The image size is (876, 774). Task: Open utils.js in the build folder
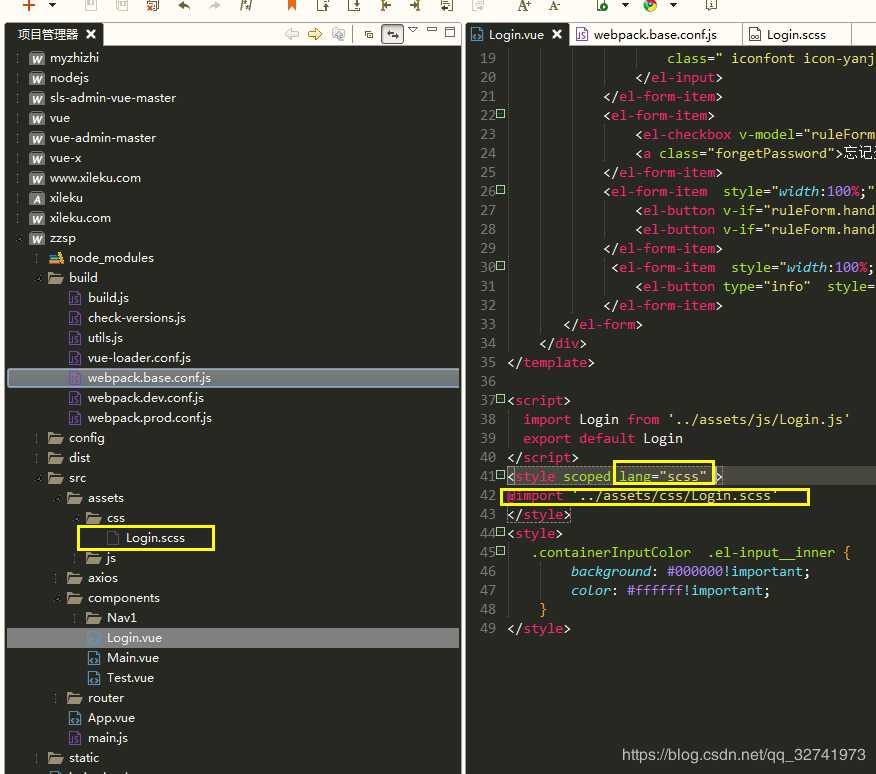tap(105, 338)
